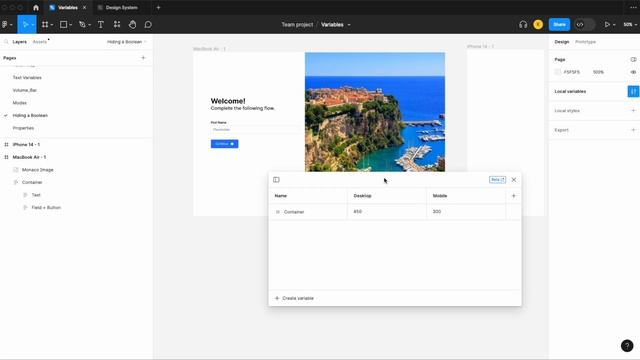Select the Properties page
Viewport: 640px width, 360px height.
pyautogui.click(x=23, y=128)
